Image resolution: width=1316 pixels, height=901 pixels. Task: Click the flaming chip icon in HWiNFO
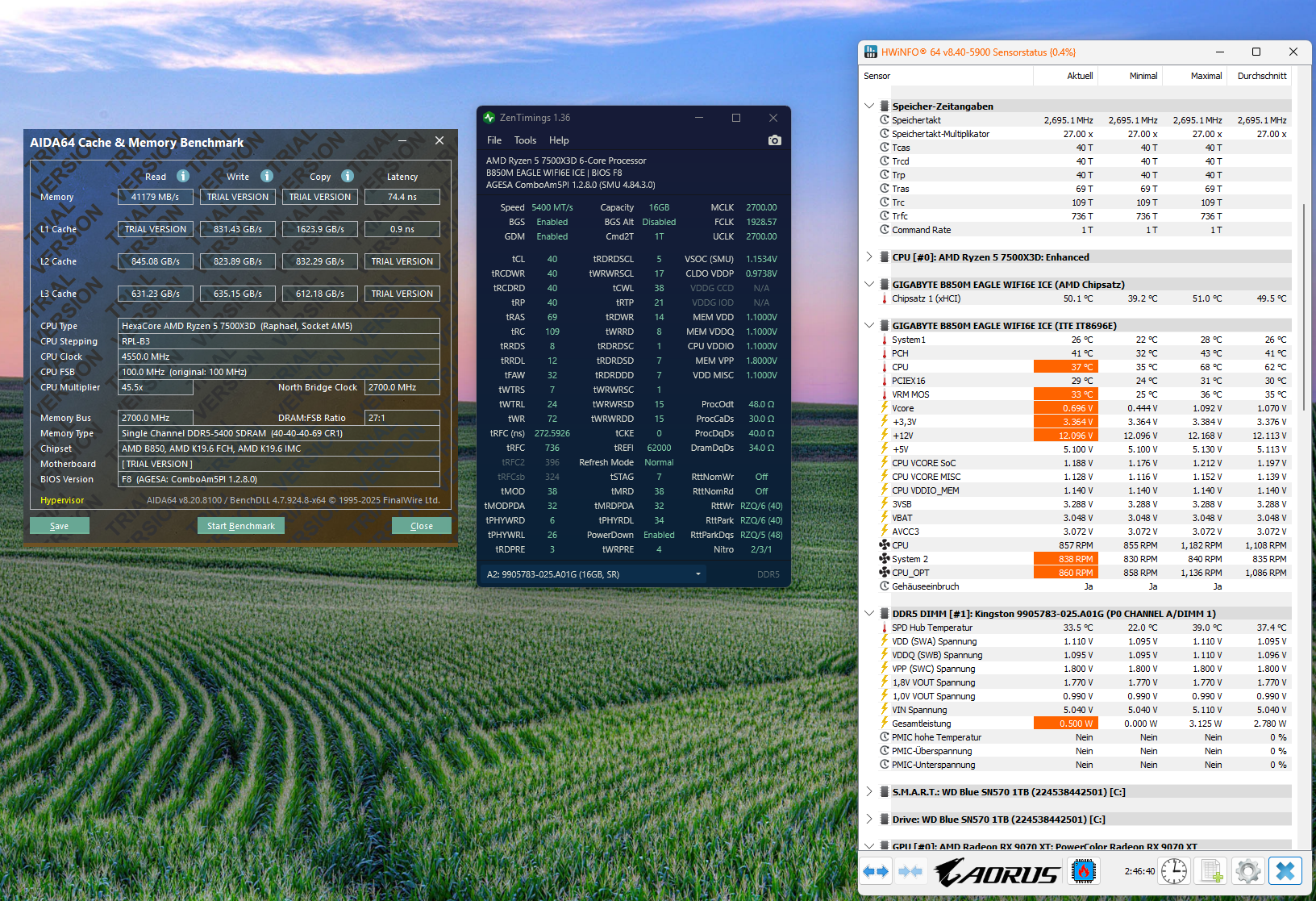point(1084,871)
